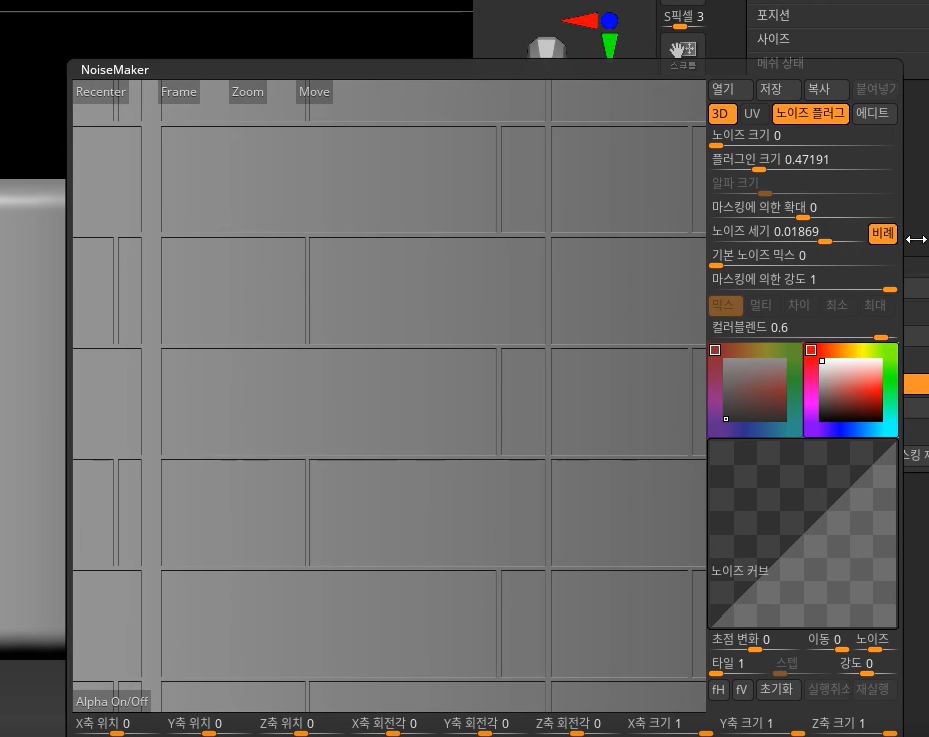Toggle the 비례 button
The height and width of the screenshot is (737, 929).
pyautogui.click(x=882, y=233)
